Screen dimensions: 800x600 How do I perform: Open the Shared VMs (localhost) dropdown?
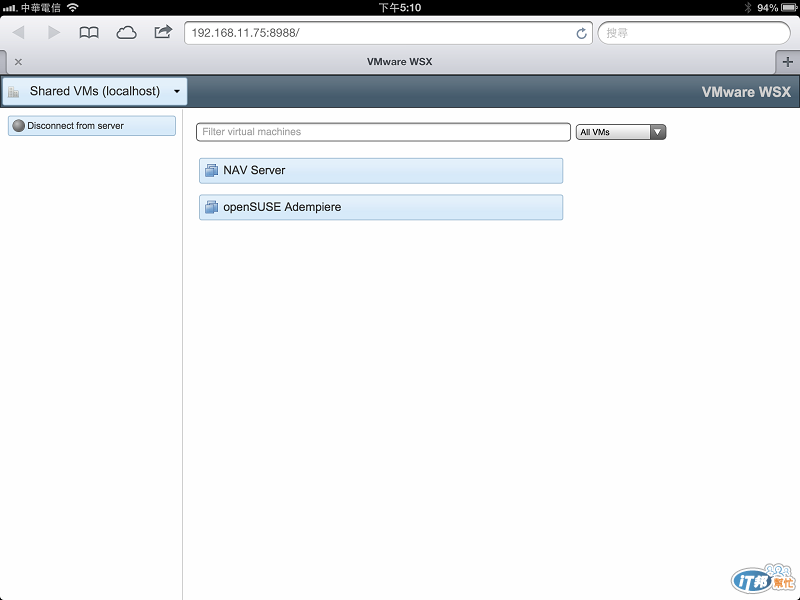coord(95,91)
